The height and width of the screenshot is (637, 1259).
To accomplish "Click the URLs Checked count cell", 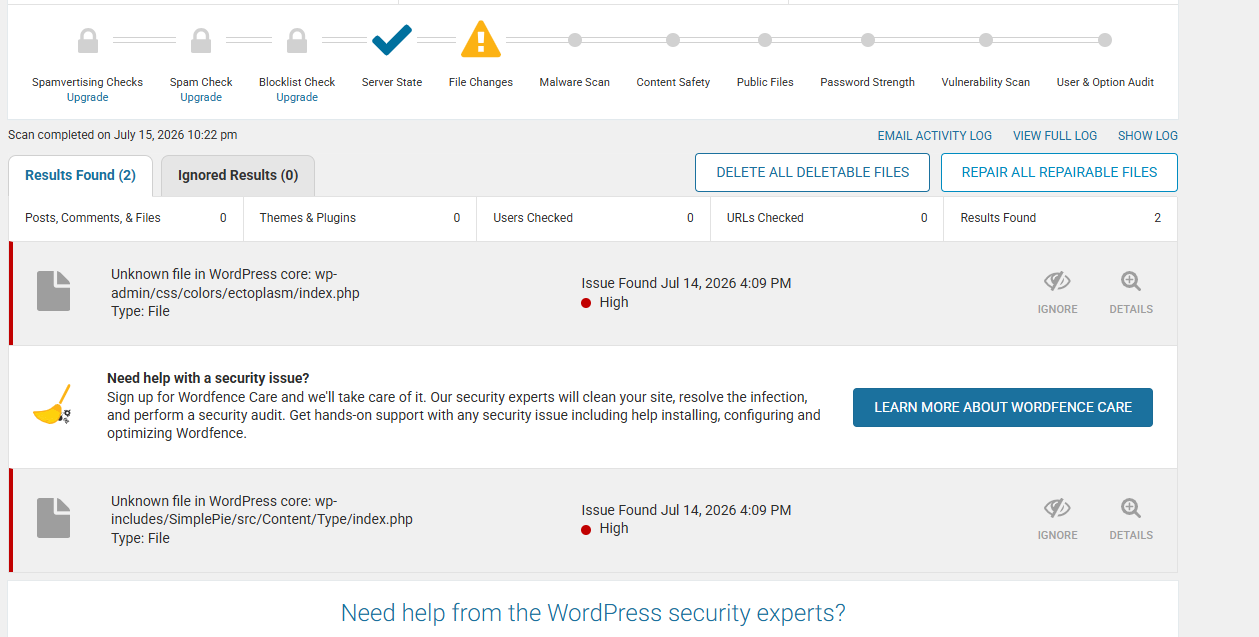I will [827, 218].
